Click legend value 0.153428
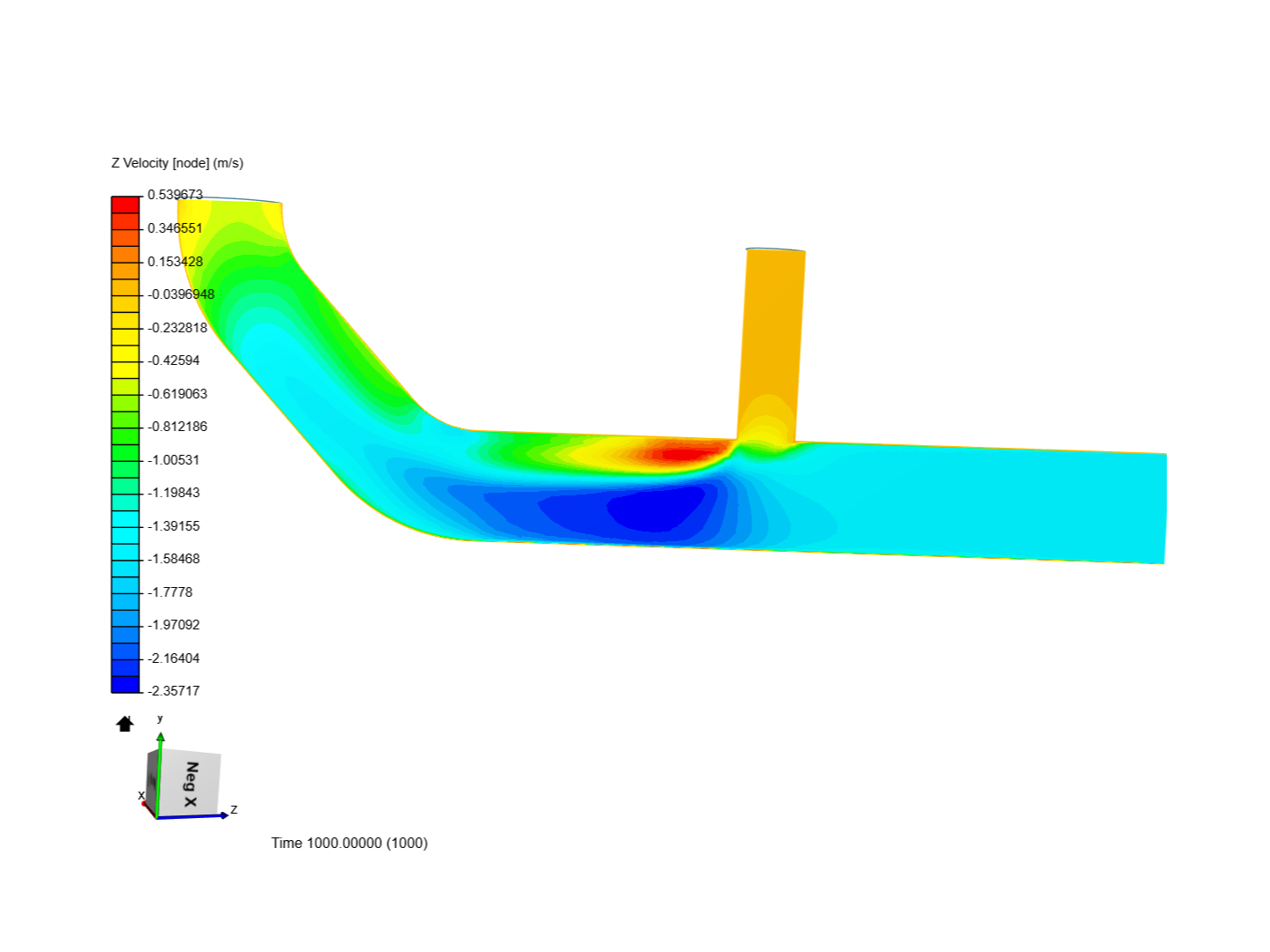 click(176, 262)
